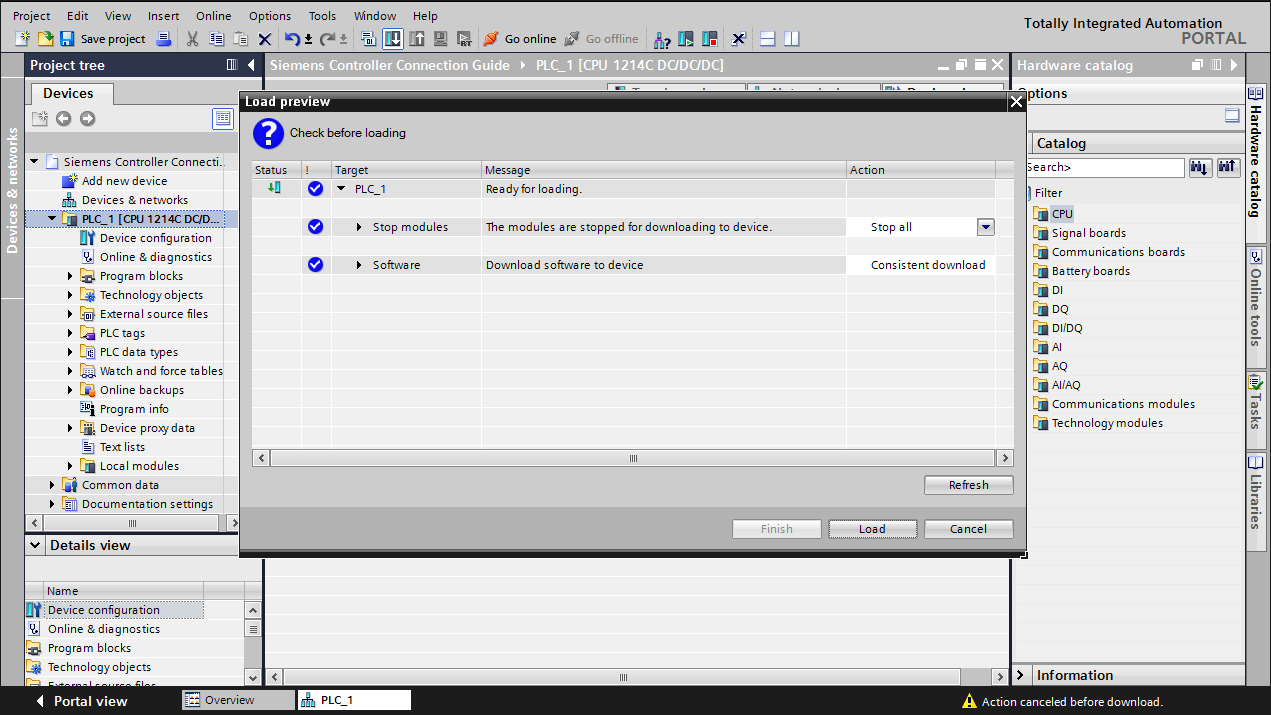Image resolution: width=1271 pixels, height=715 pixels.
Task: Toggle the check mark for Software row
Action: point(316,265)
